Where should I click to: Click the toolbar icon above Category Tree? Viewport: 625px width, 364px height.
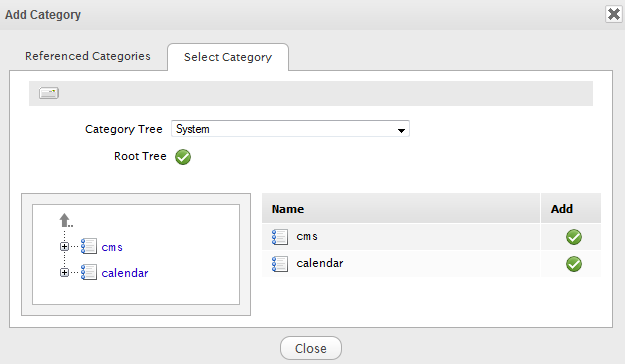49,93
